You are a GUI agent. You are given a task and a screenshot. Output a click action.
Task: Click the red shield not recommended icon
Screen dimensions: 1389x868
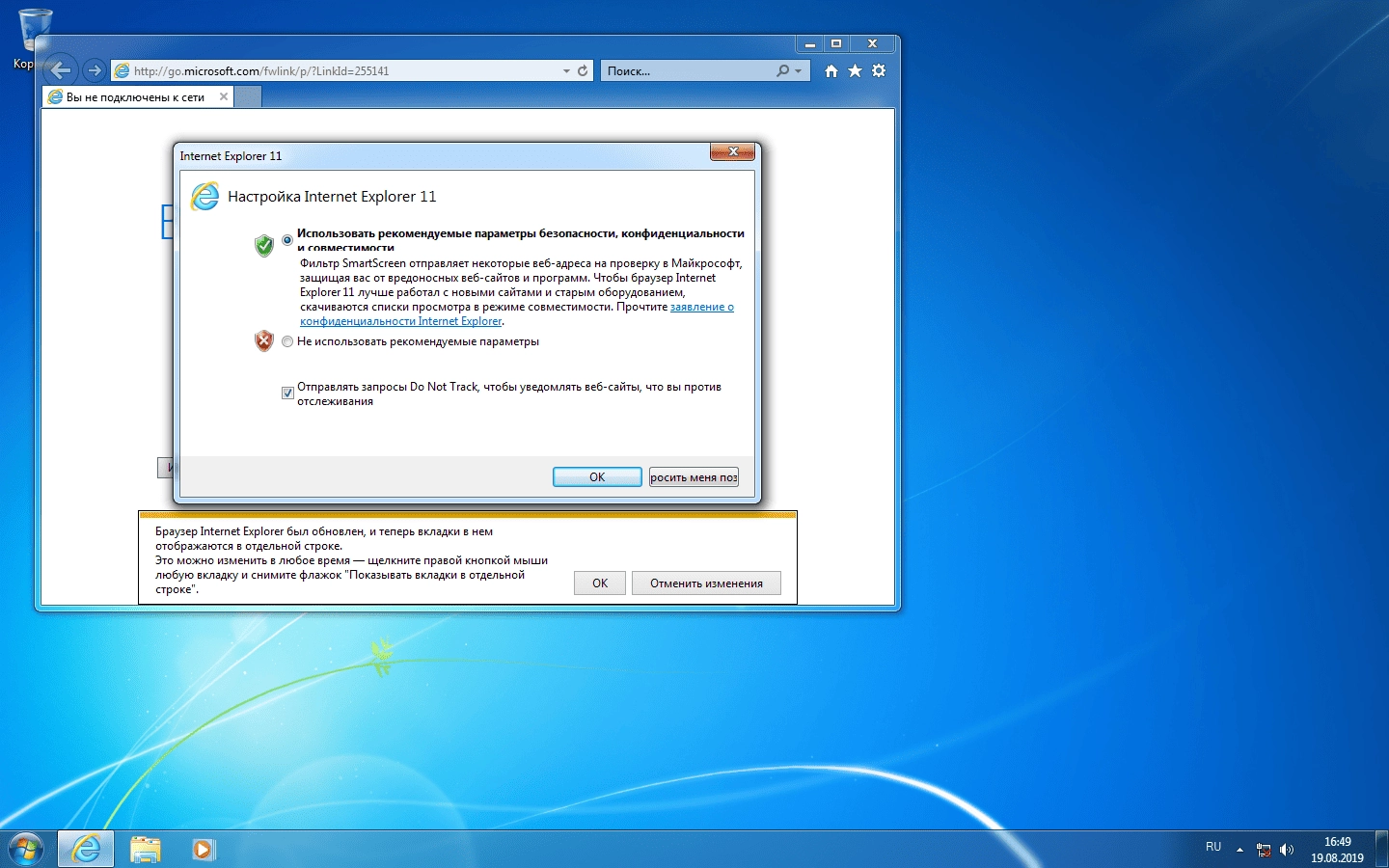(264, 341)
